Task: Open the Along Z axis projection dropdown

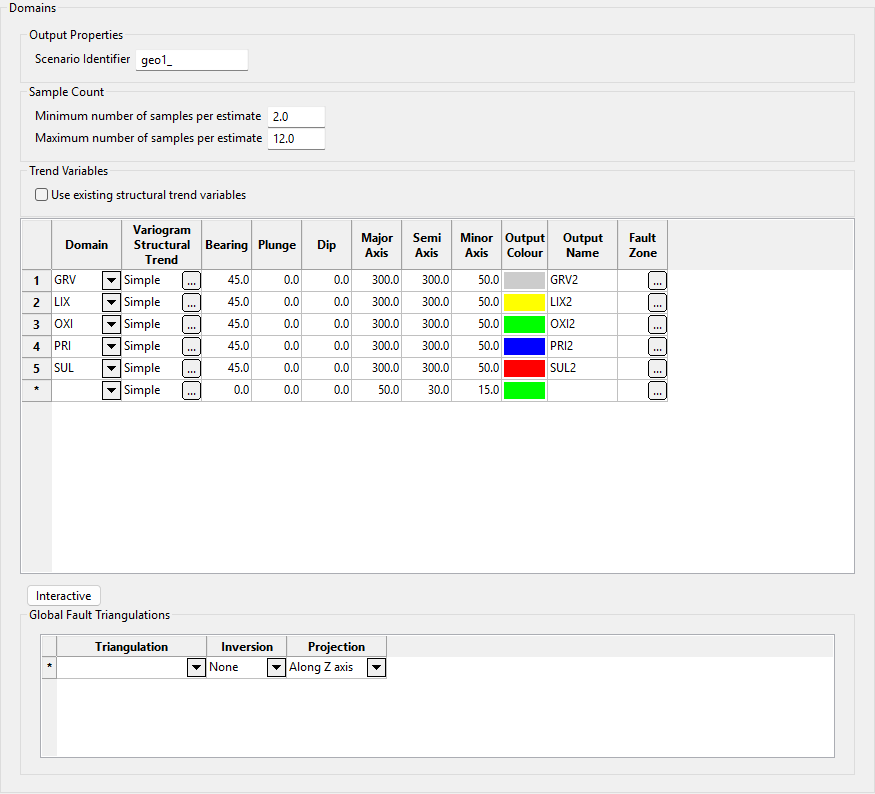Action: click(376, 668)
